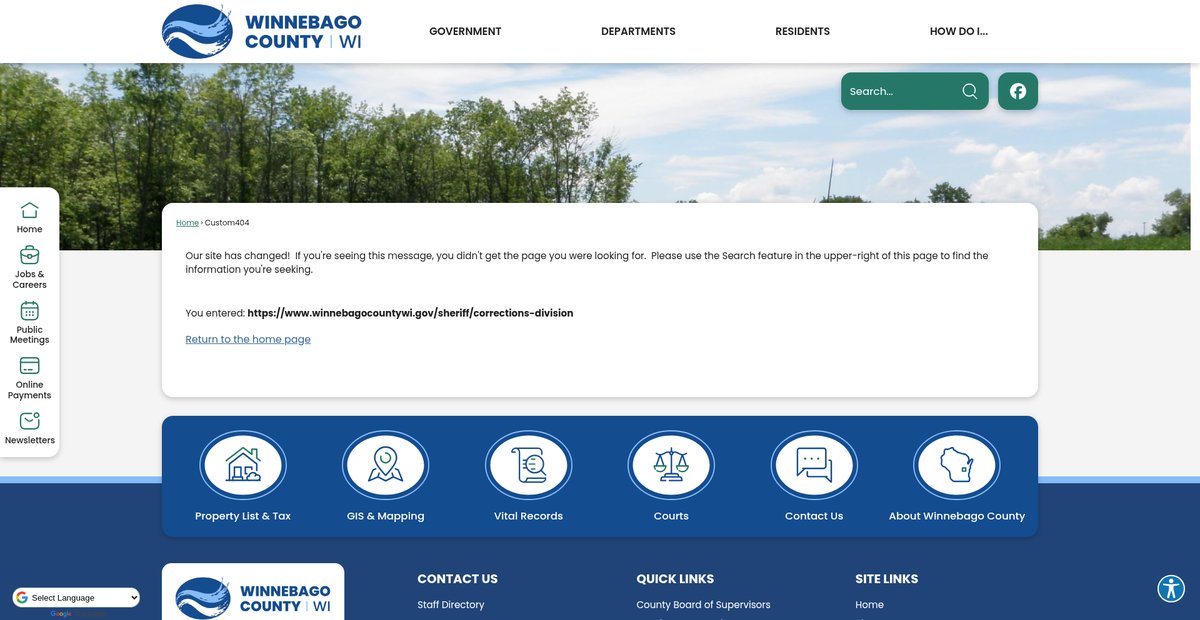The width and height of the screenshot is (1200, 620).
Task: Click the Custom404 breadcrumb text
Action: click(227, 223)
